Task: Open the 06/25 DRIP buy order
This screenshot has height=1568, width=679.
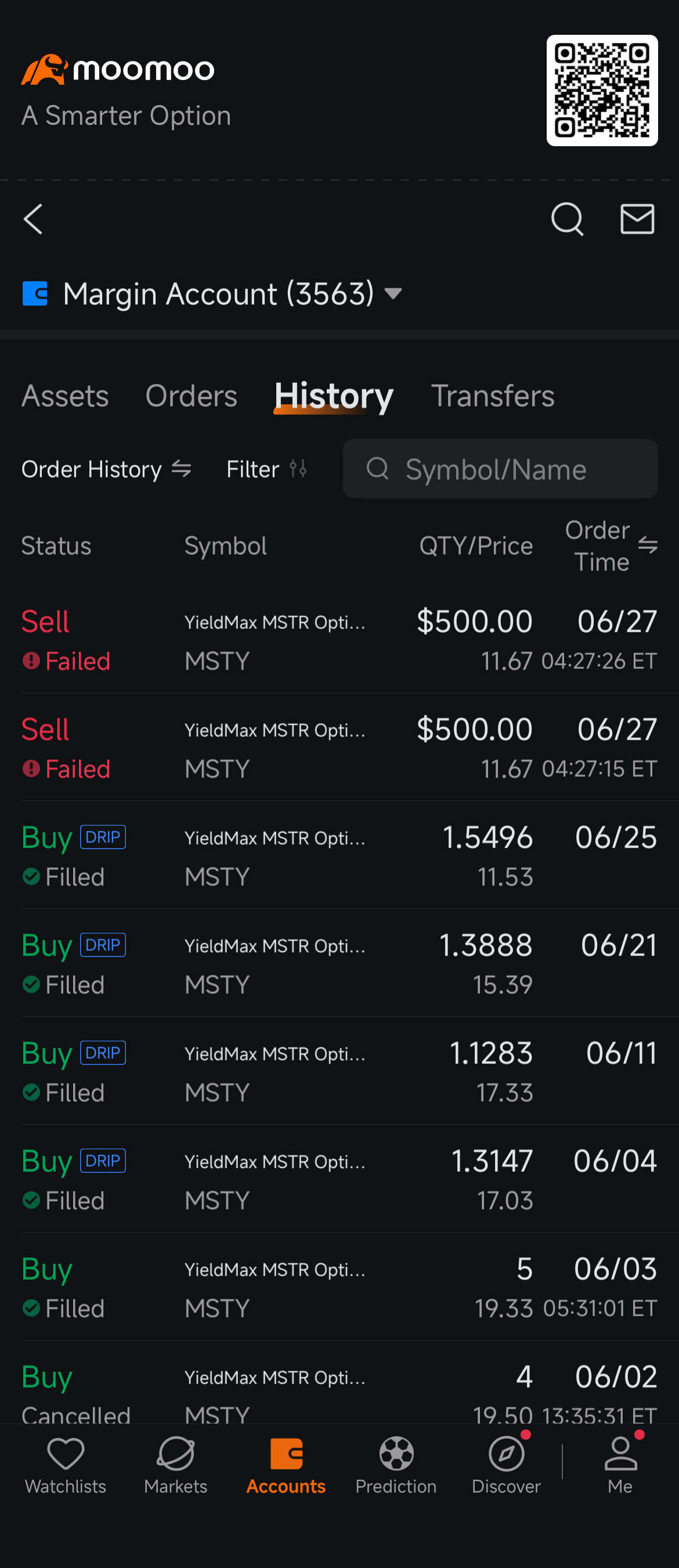Action: coord(339,856)
